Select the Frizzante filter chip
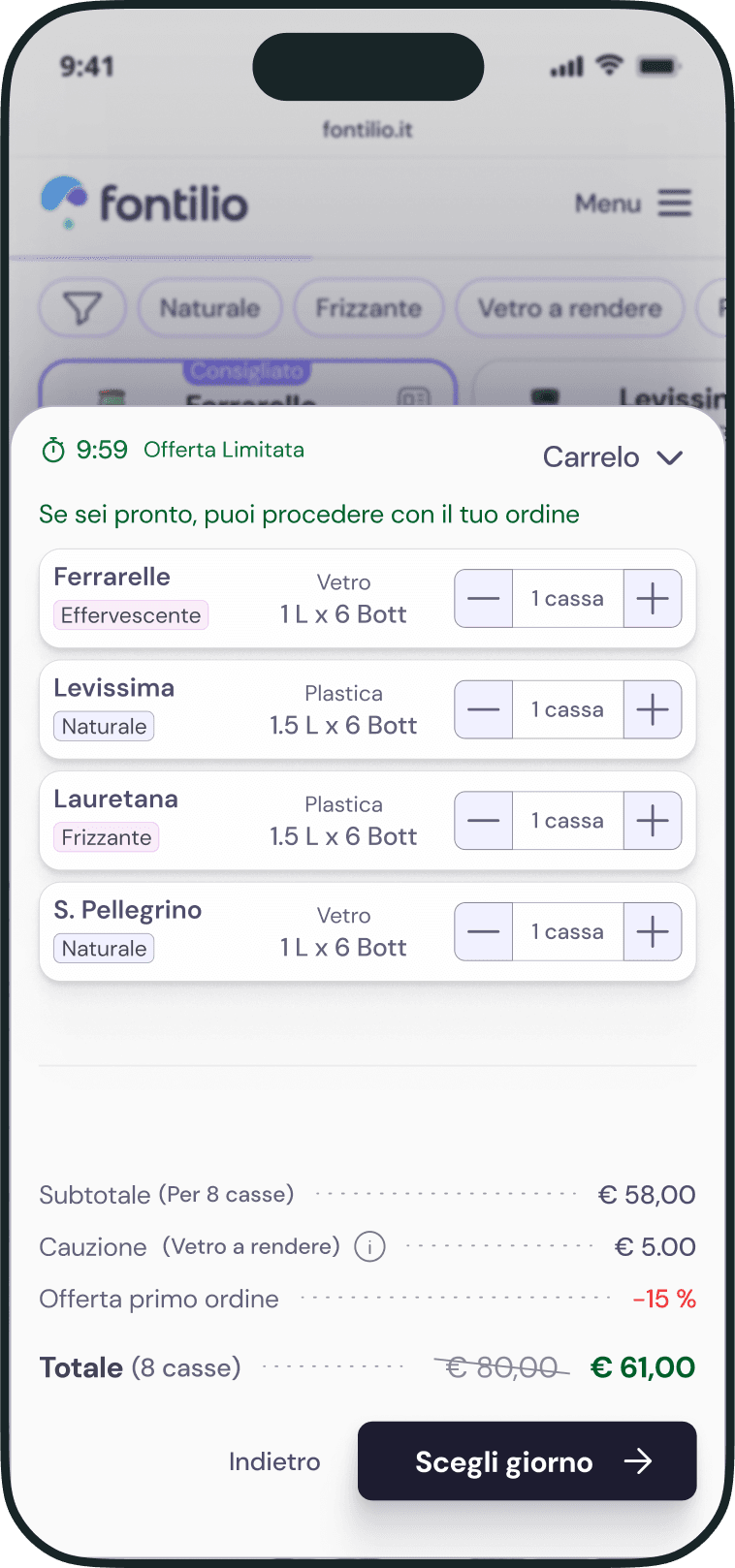735x1568 pixels. (x=368, y=308)
